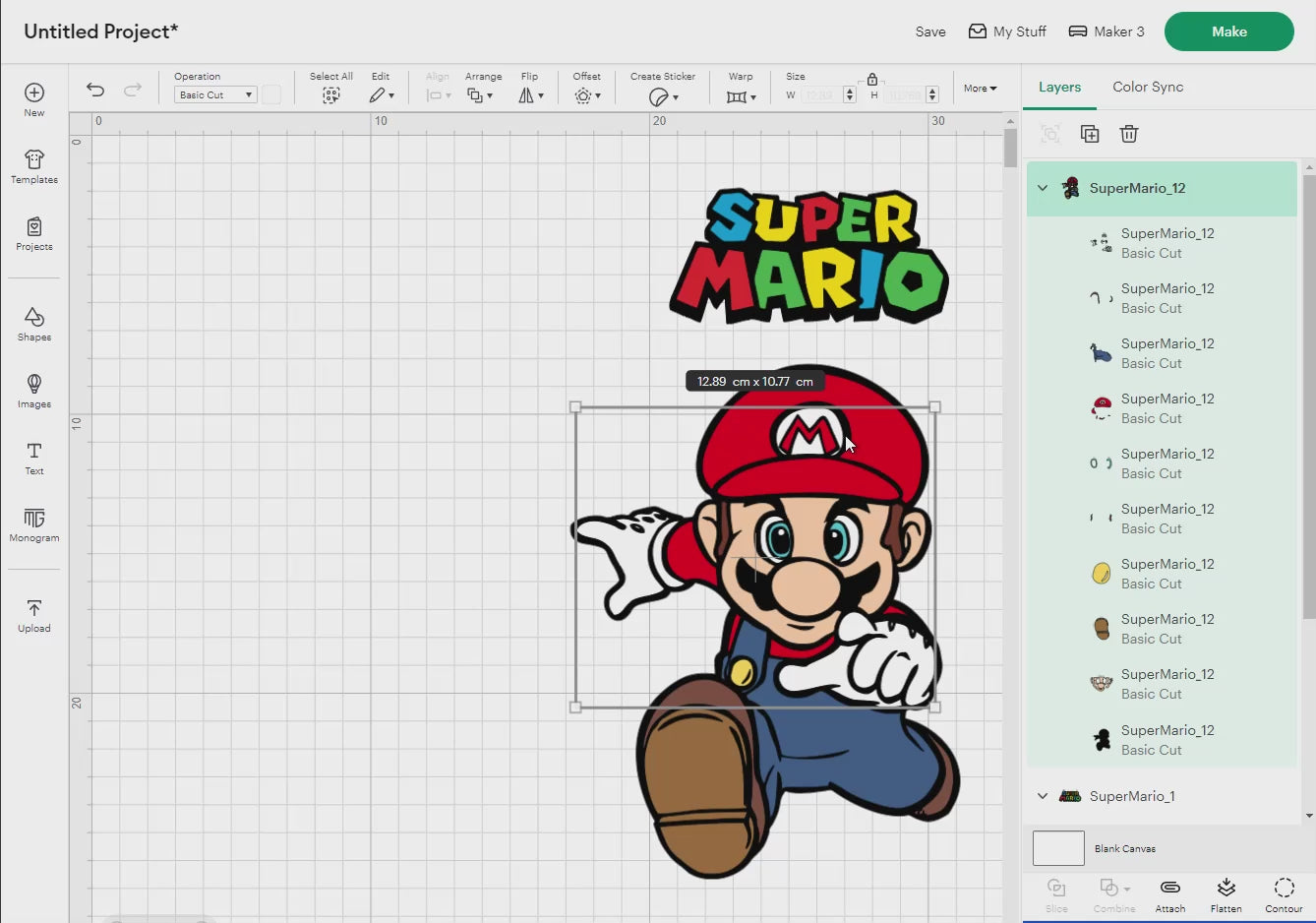Click the Flatten tool
This screenshot has height=923, width=1316.
tap(1226, 894)
